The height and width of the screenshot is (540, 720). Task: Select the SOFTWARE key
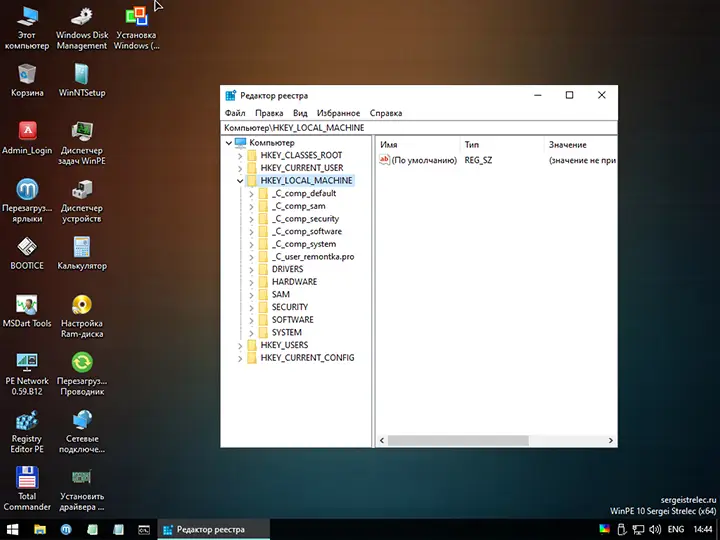tap(292, 320)
